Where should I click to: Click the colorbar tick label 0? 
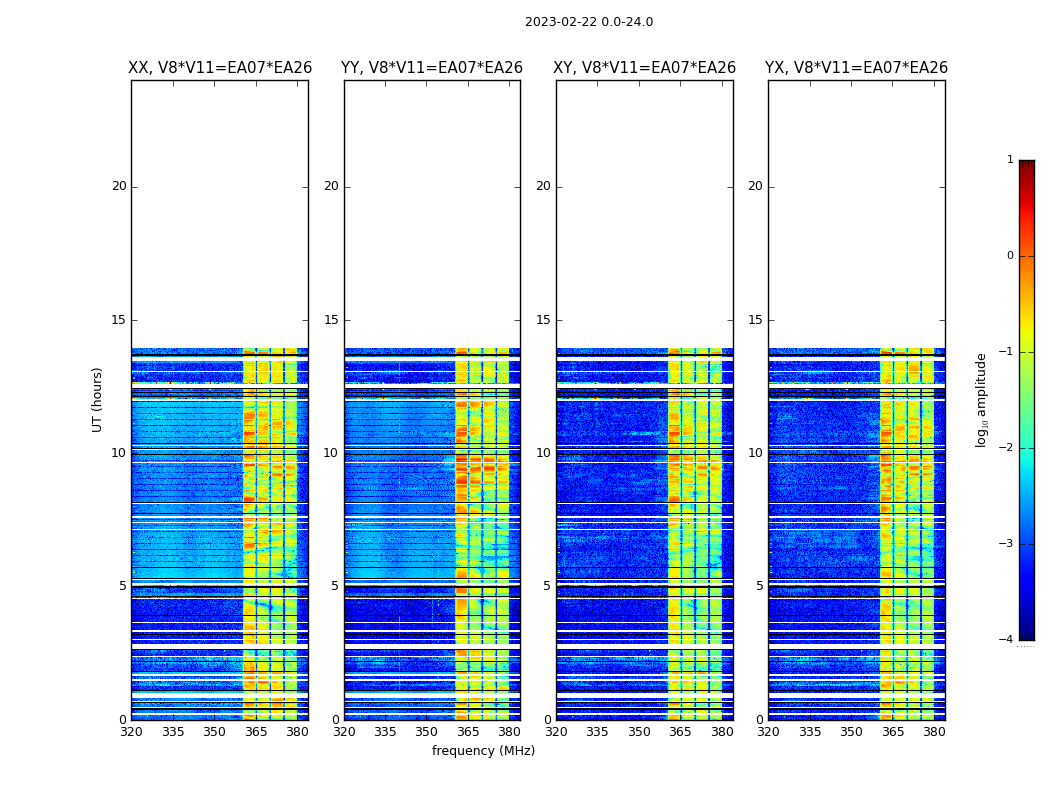[x=1009, y=256]
